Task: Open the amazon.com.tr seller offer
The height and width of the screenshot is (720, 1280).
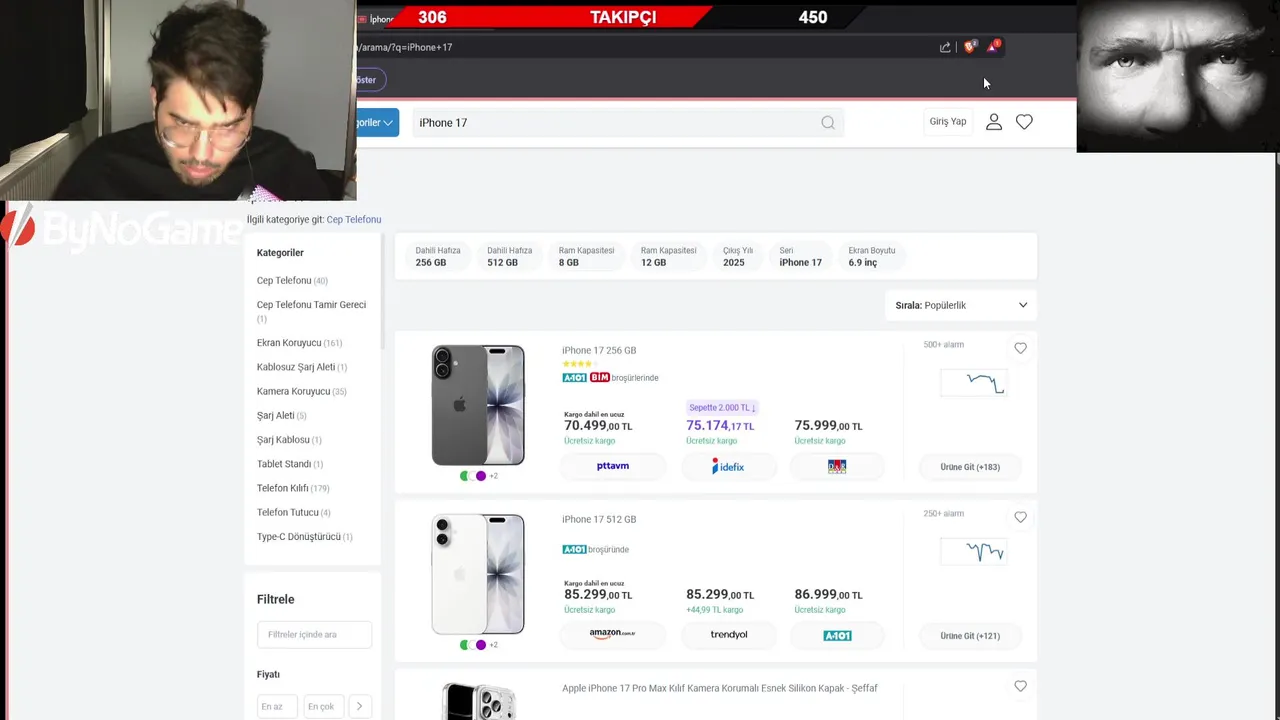Action: [x=613, y=635]
